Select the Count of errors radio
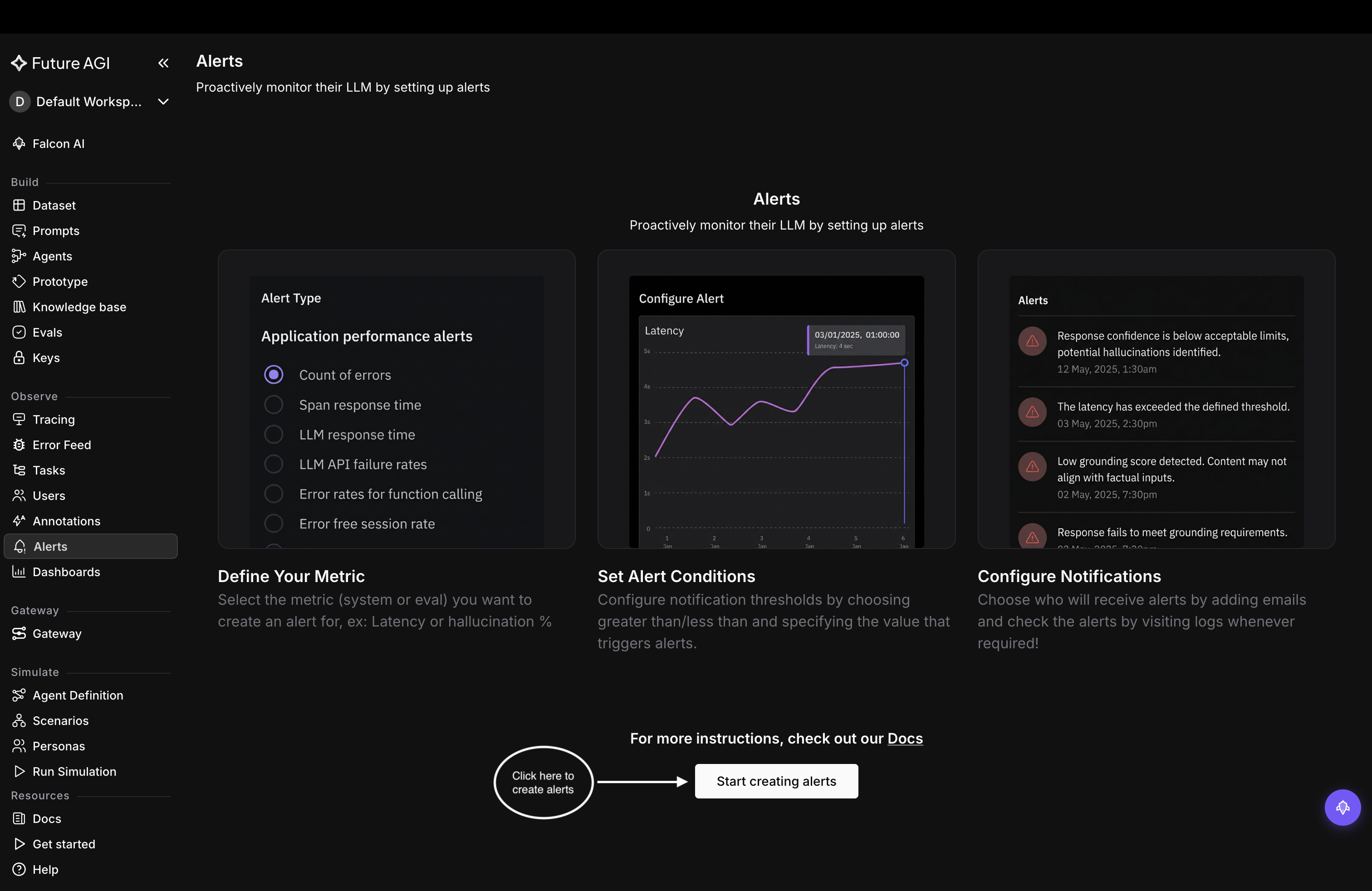The width and height of the screenshot is (1372, 891). (x=273, y=375)
